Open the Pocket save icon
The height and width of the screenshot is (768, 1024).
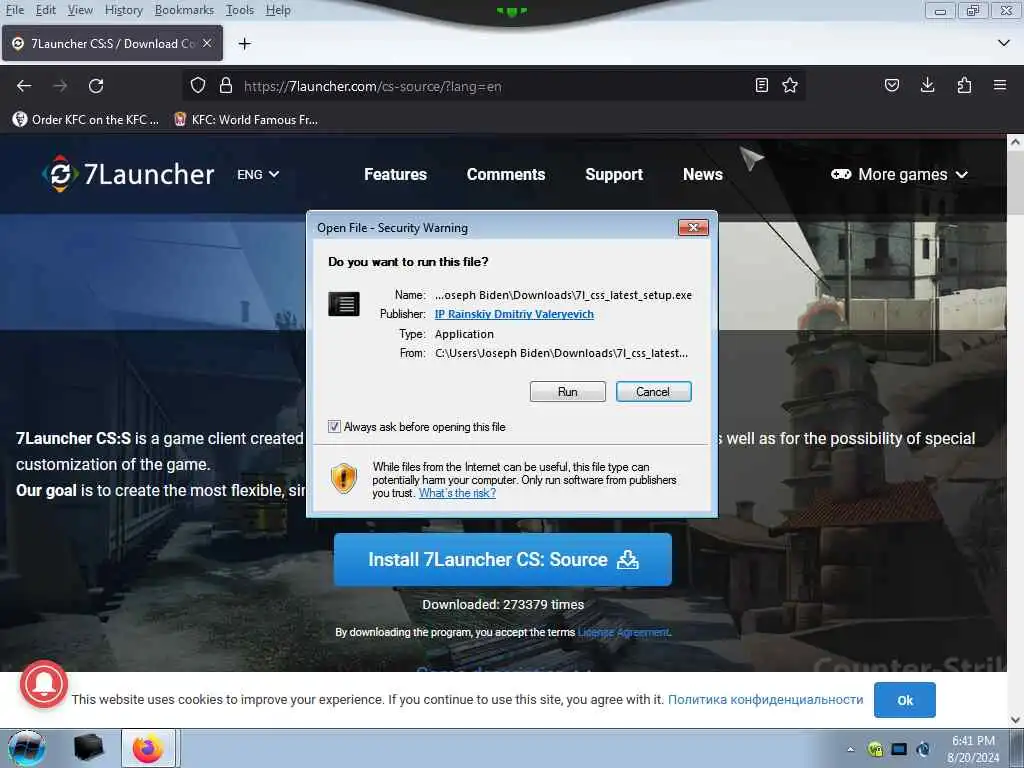[x=892, y=85]
